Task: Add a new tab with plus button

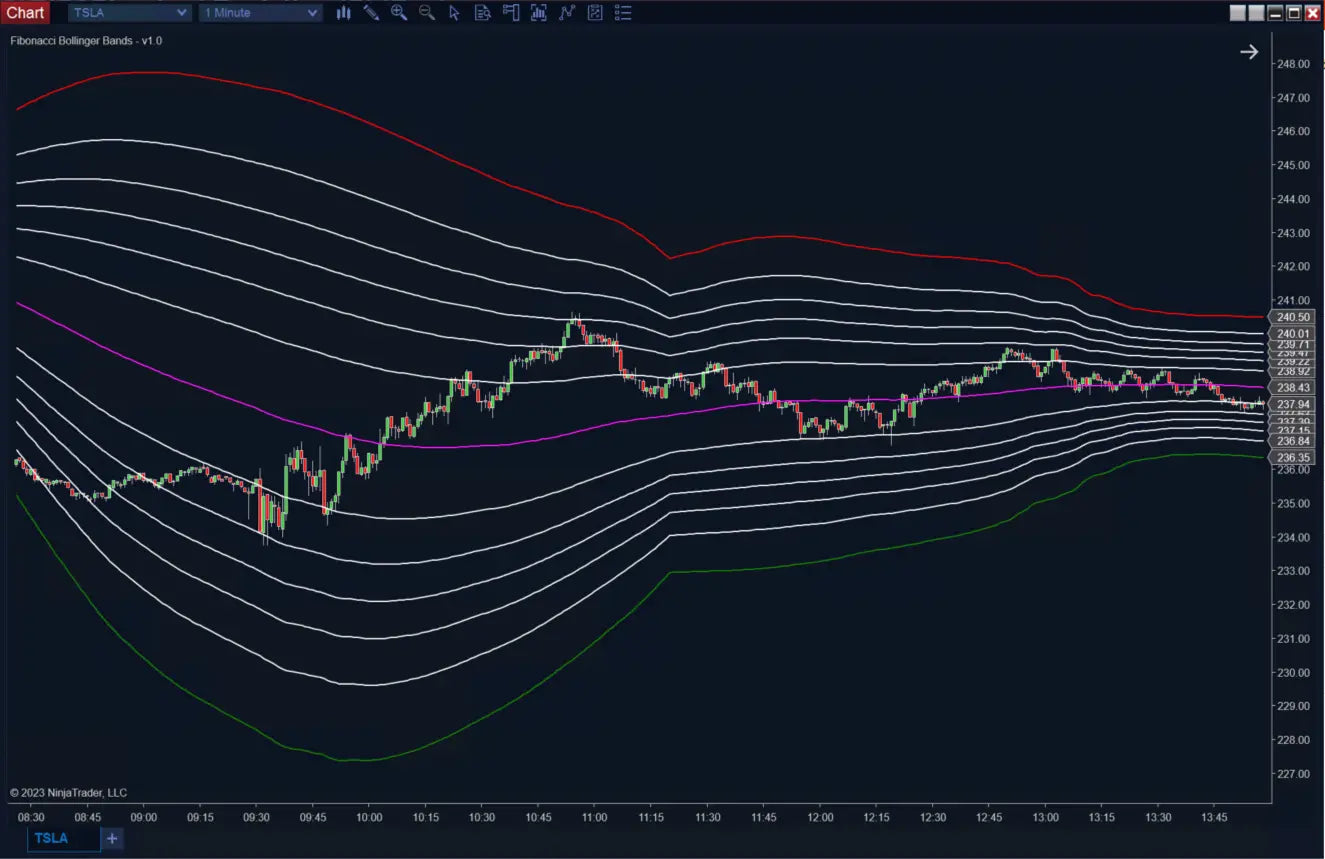Action: (112, 838)
